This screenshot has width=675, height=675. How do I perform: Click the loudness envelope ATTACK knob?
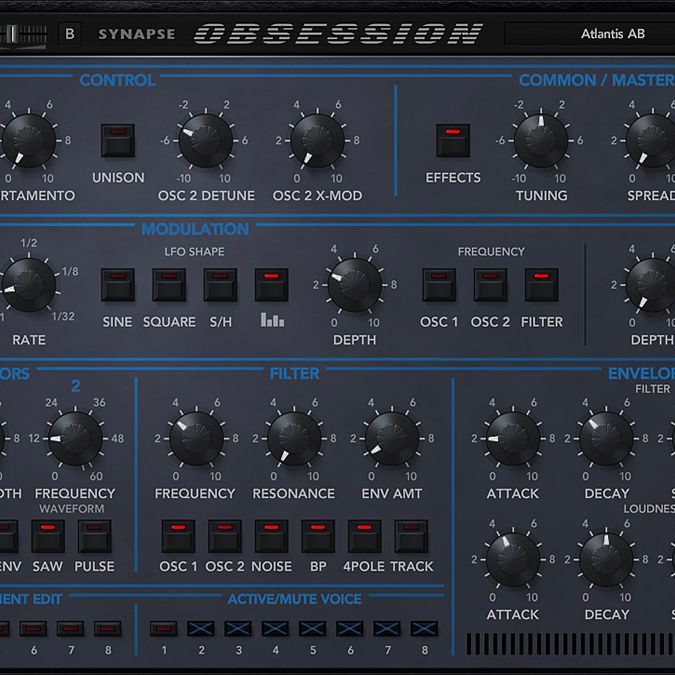click(513, 560)
